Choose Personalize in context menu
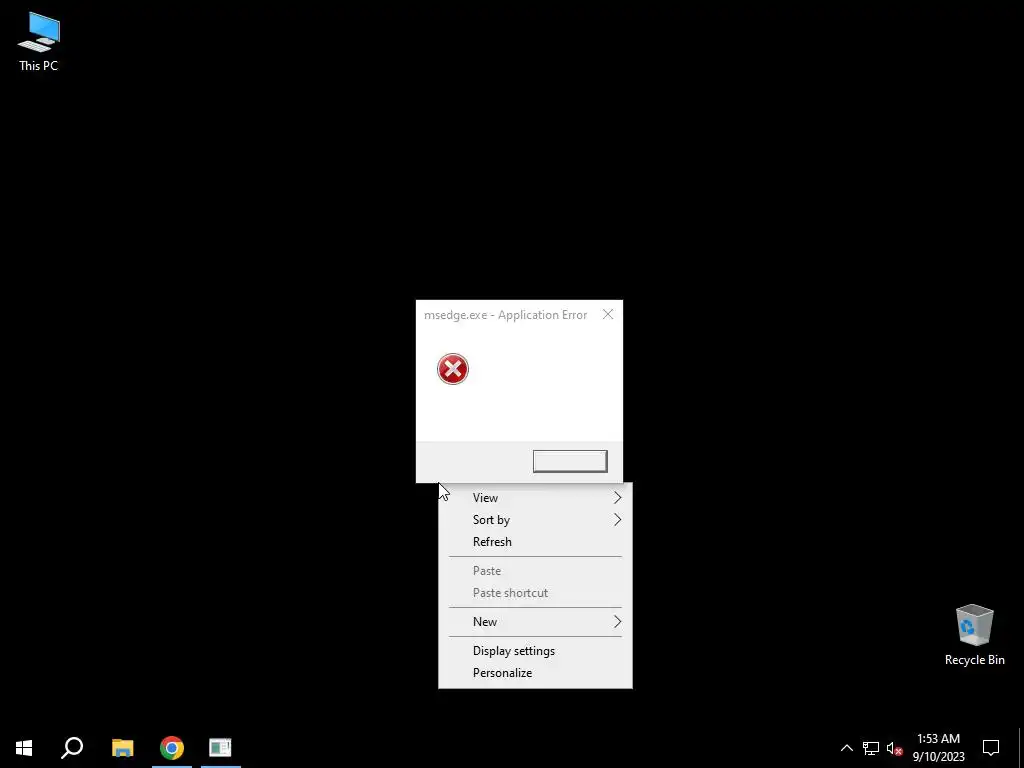1024x768 pixels. click(536, 673)
